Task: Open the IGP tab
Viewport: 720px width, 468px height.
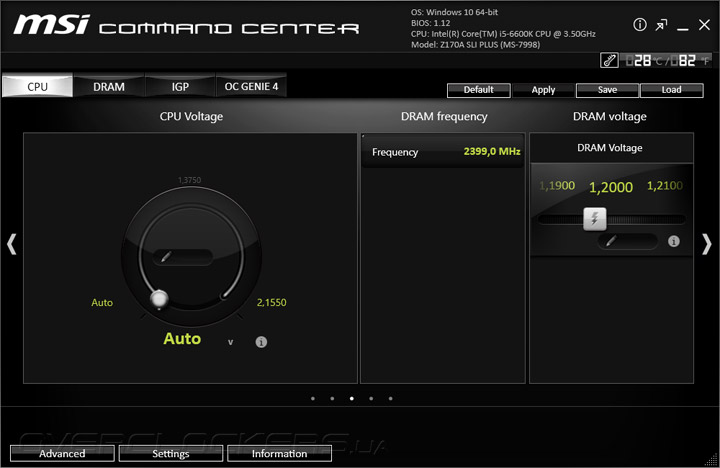Action: 180,86
